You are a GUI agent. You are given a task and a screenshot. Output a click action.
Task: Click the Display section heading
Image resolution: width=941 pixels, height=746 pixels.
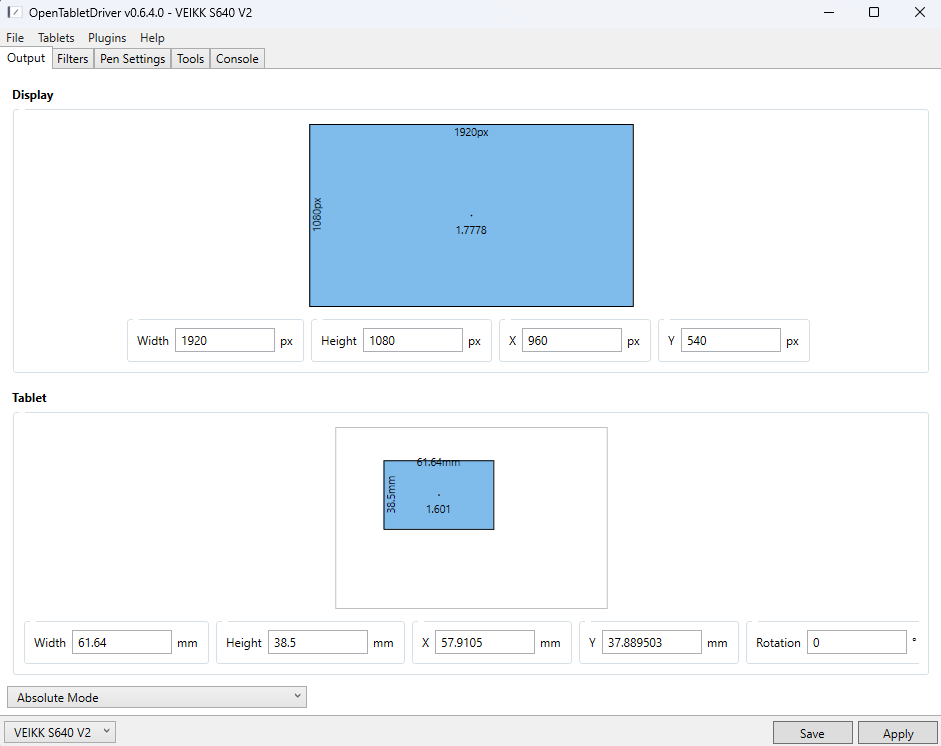(x=33, y=95)
